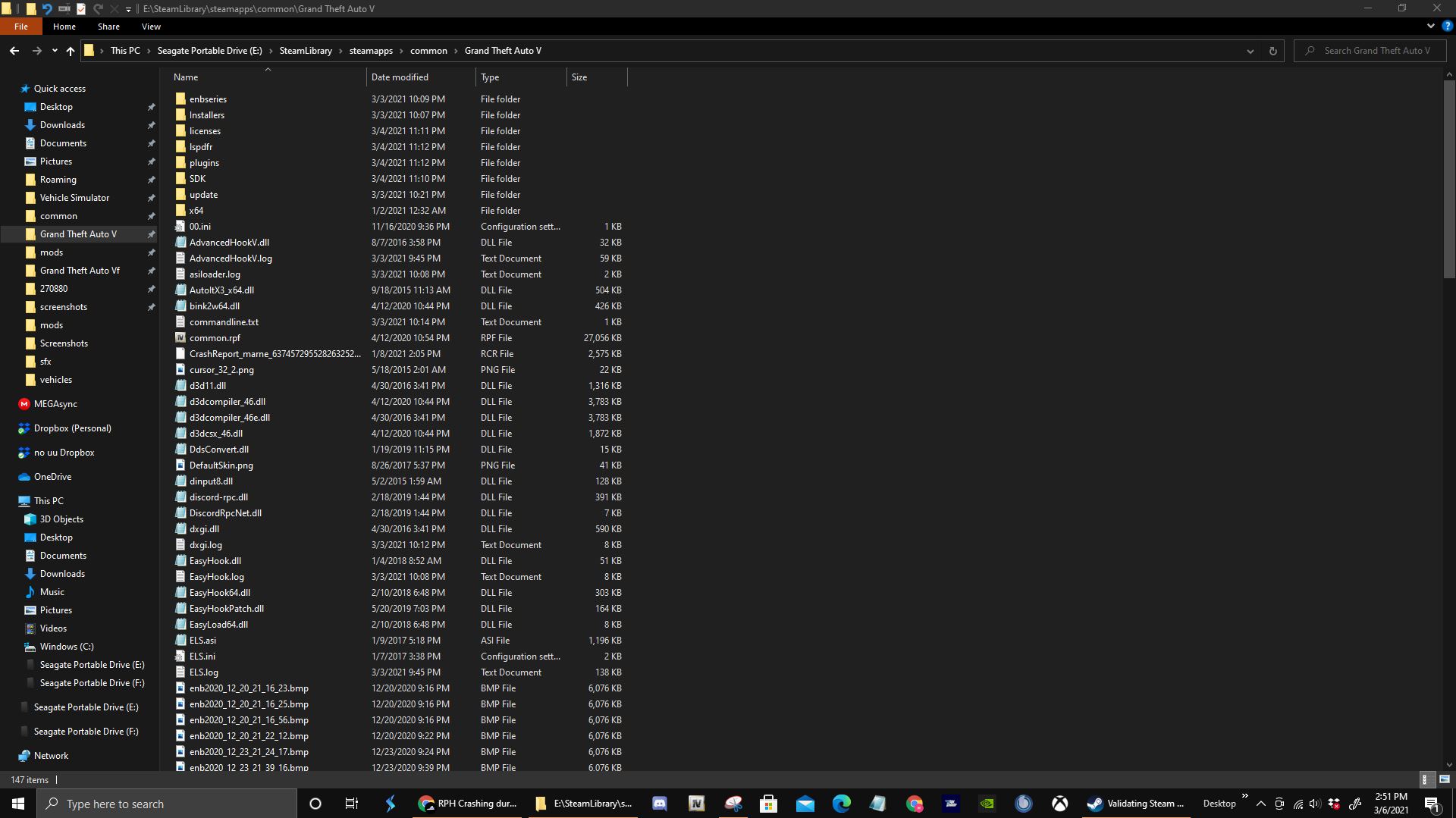This screenshot has width=1456, height=818.
Task: Click the Dropbox icon in the system tray
Action: click(1334, 804)
